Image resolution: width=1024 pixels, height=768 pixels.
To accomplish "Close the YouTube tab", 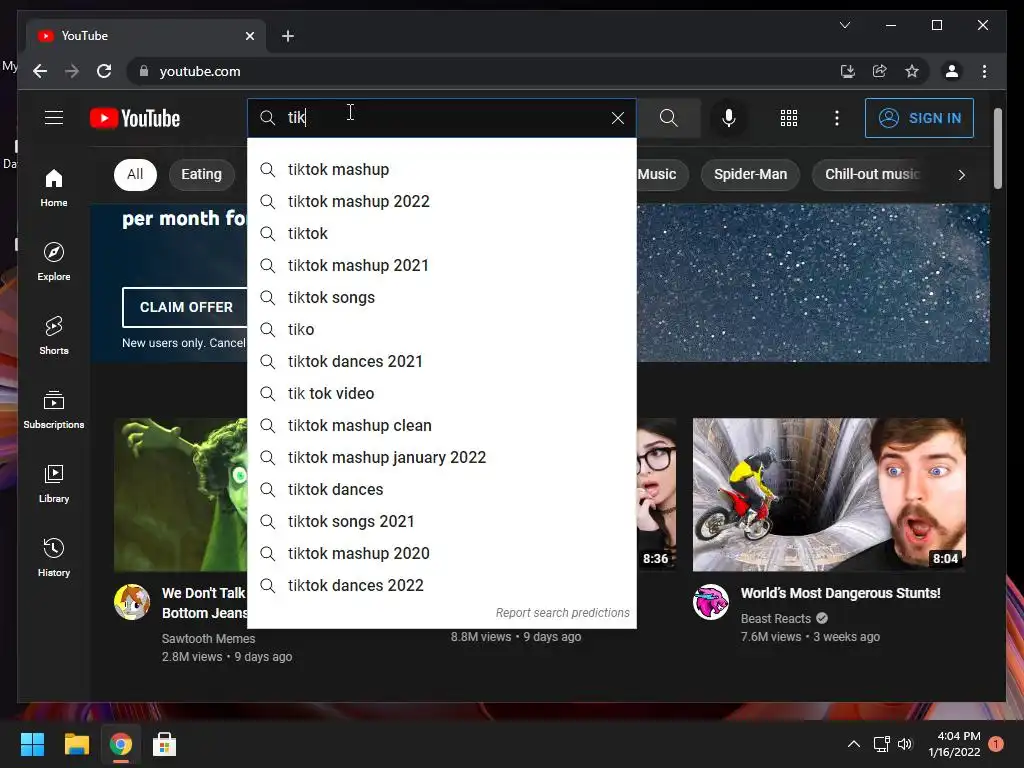I will pyautogui.click(x=250, y=36).
